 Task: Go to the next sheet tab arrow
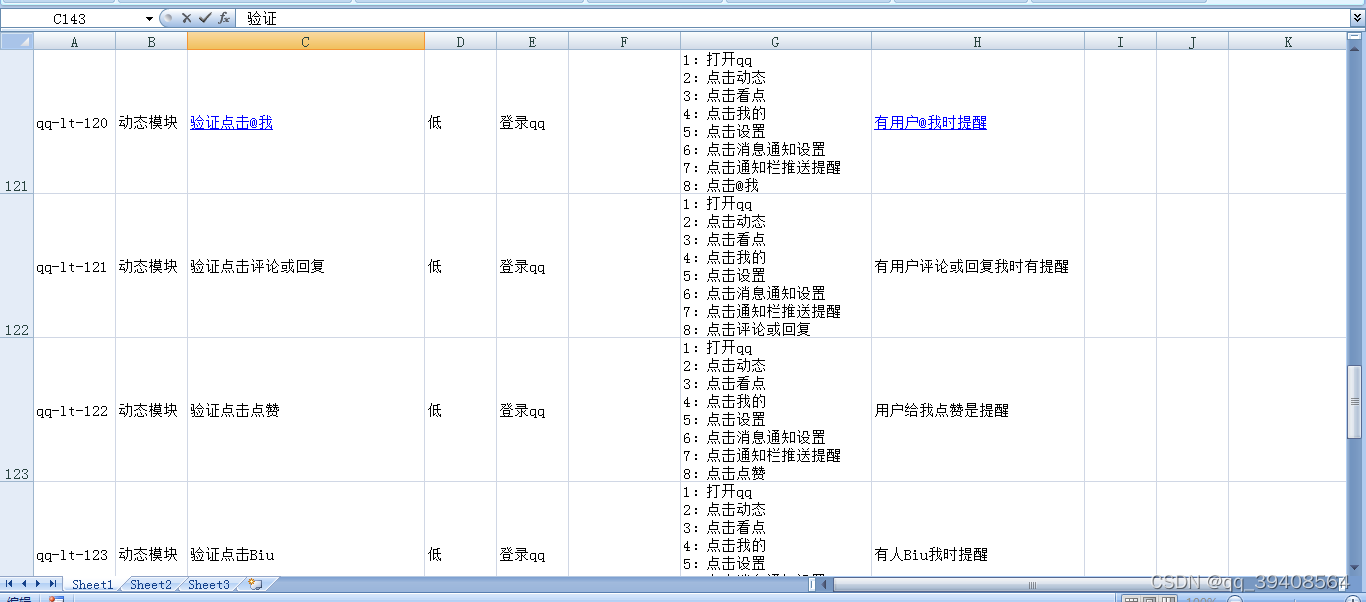(x=39, y=584)
